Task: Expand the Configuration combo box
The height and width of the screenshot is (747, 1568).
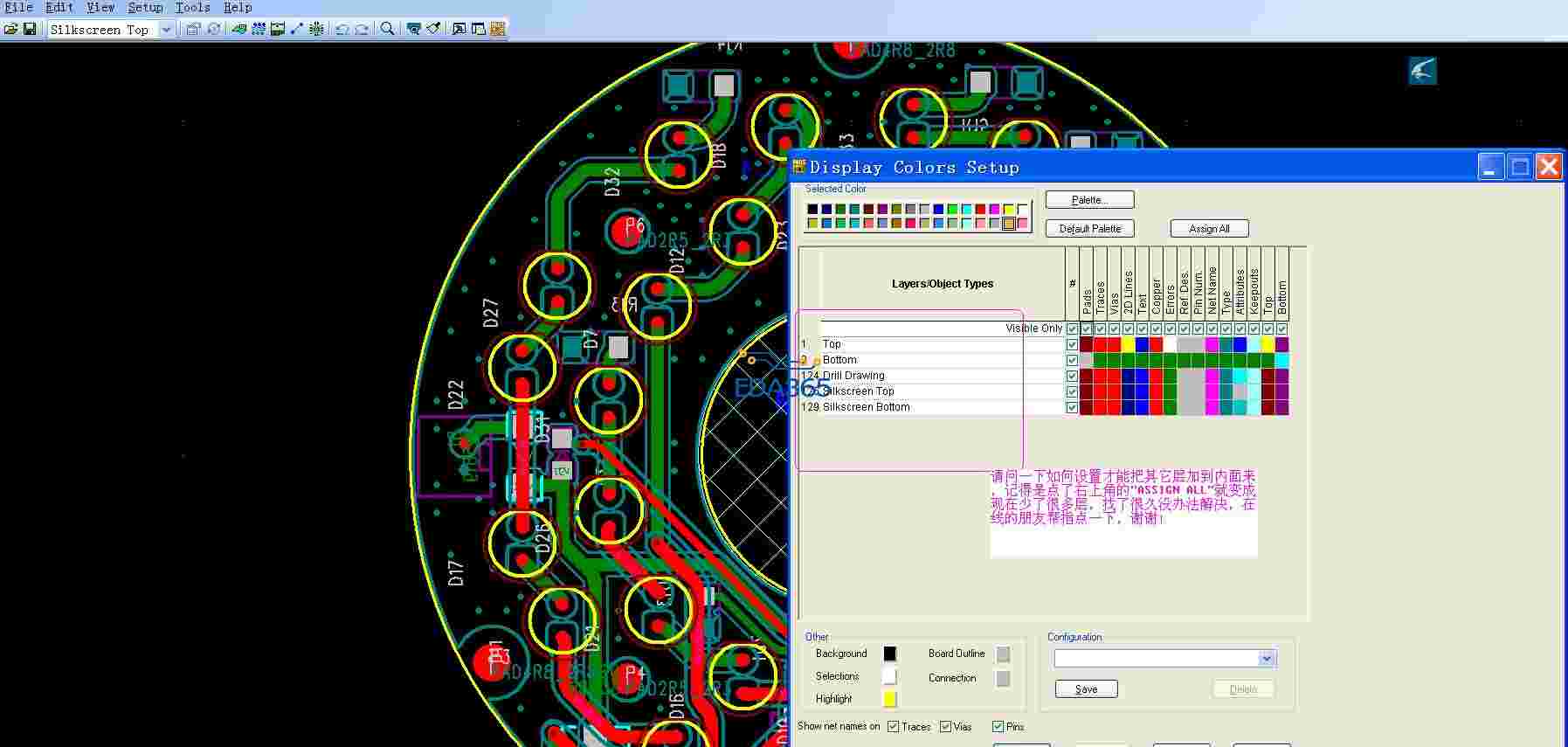Action: (1267, 659)
